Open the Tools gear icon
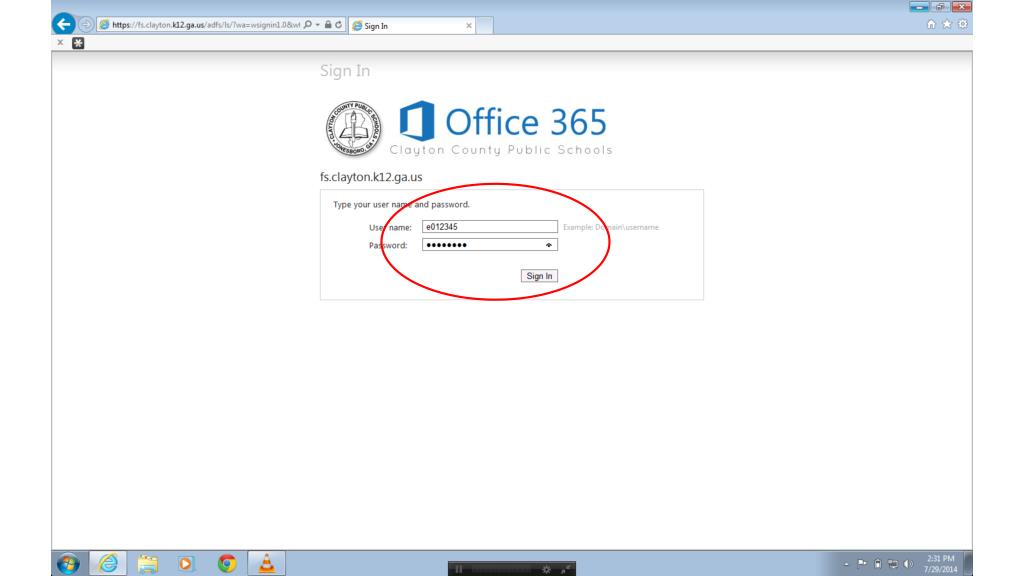 (x=963, y=24)
